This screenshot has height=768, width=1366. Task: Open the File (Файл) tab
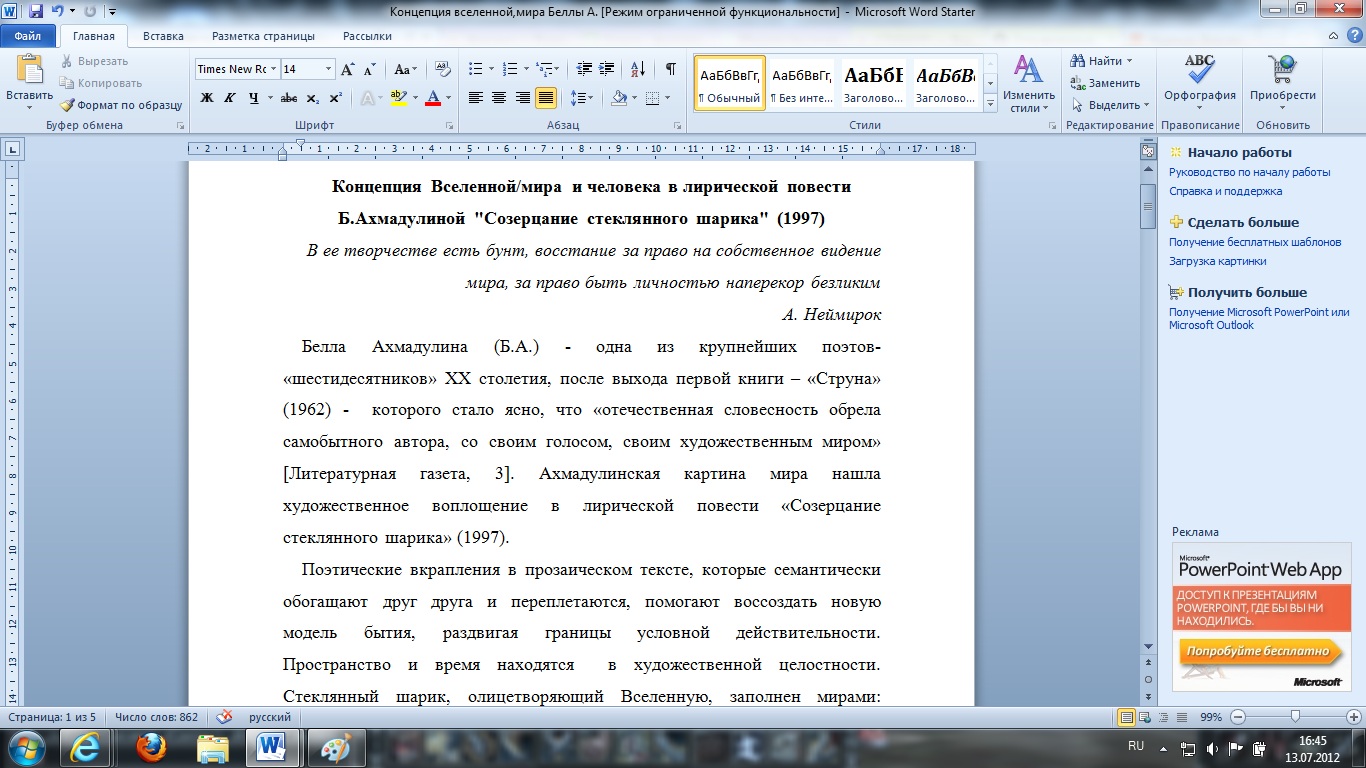pos(28,36)
